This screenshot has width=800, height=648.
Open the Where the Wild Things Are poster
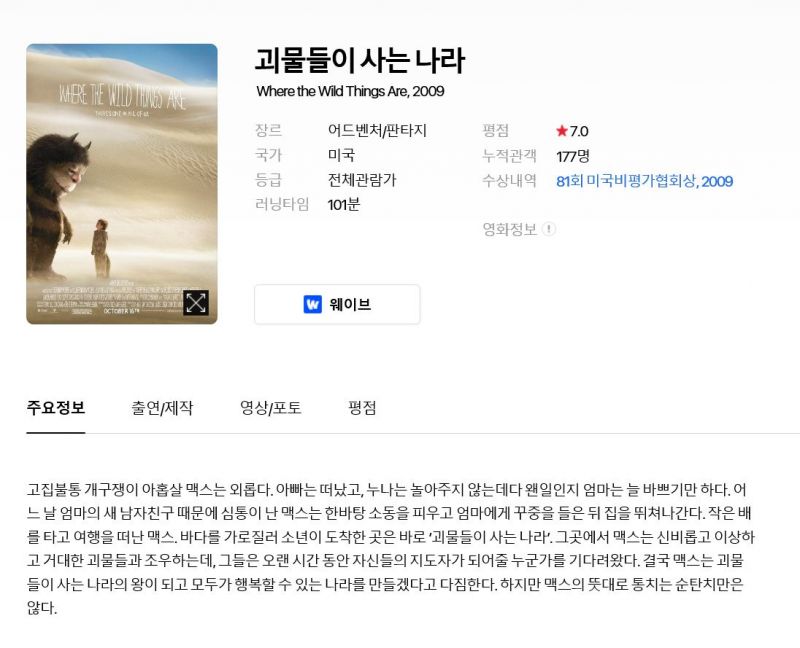pos(122,184)
